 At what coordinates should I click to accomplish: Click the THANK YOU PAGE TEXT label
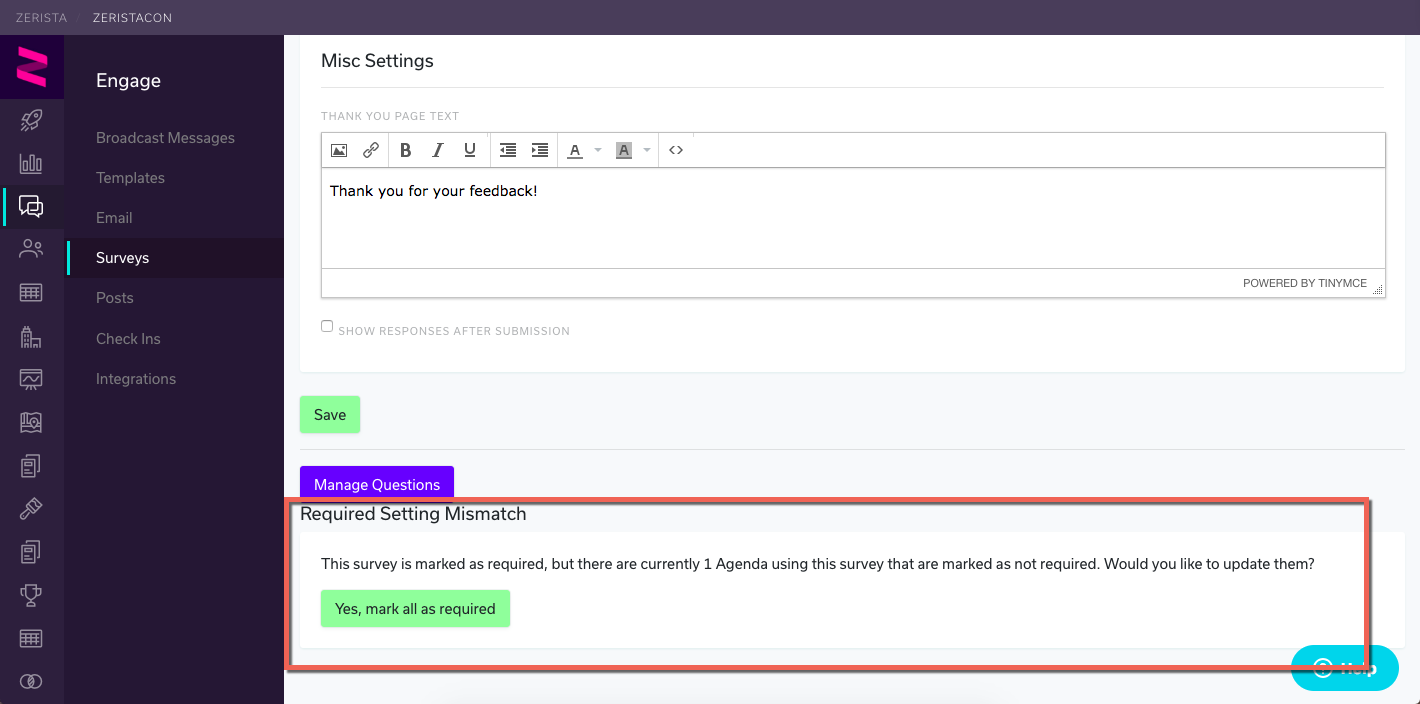click(x=390, y=116)
